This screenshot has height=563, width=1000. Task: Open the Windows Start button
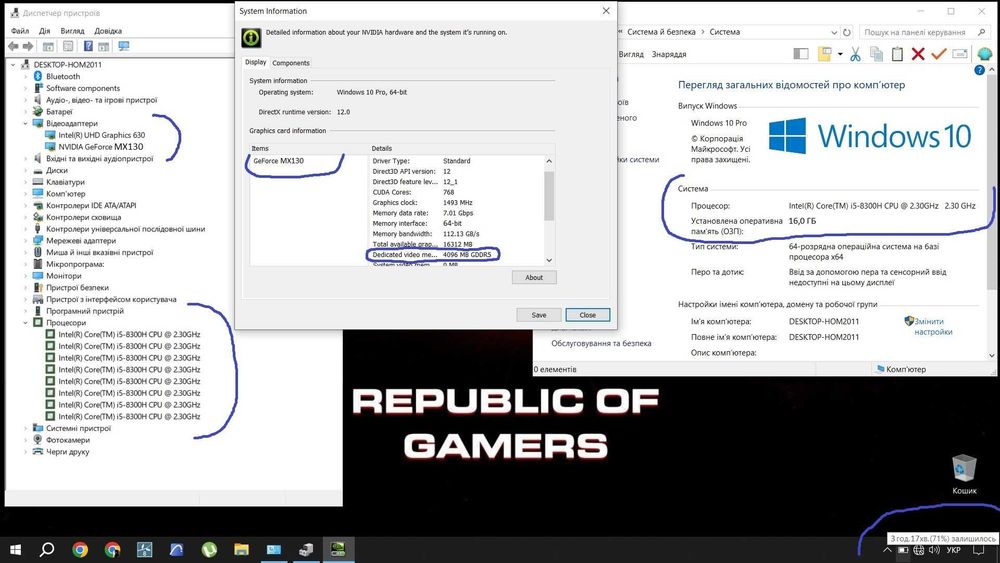15,550
